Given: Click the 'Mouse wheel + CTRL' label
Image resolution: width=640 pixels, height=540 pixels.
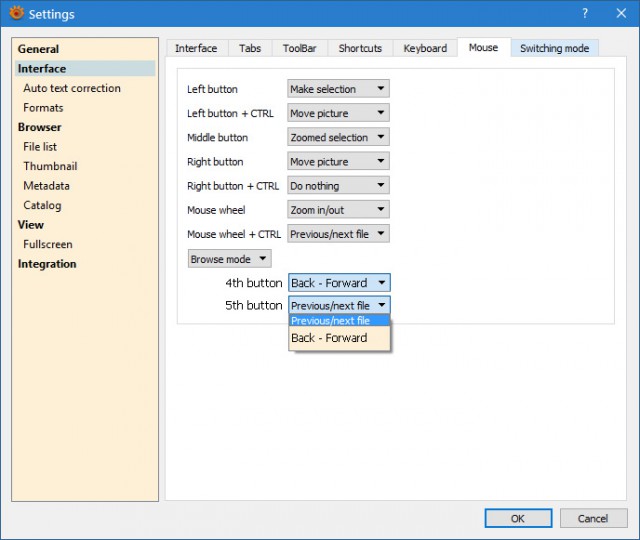Looking at the screenshot, I should click(234, 234).
